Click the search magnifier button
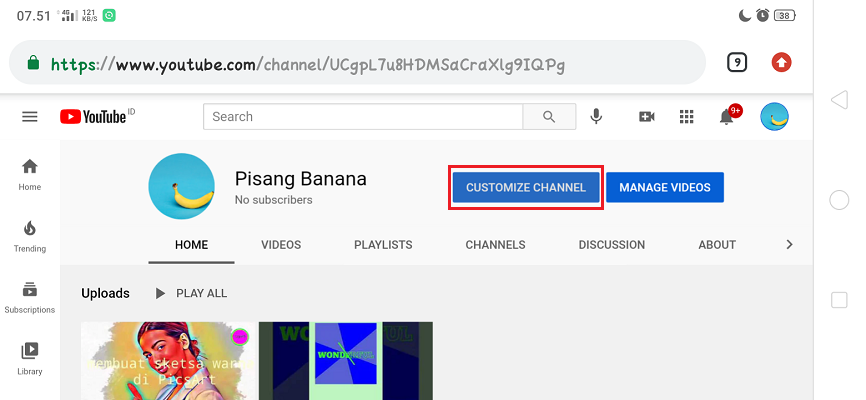 point(549,117)
